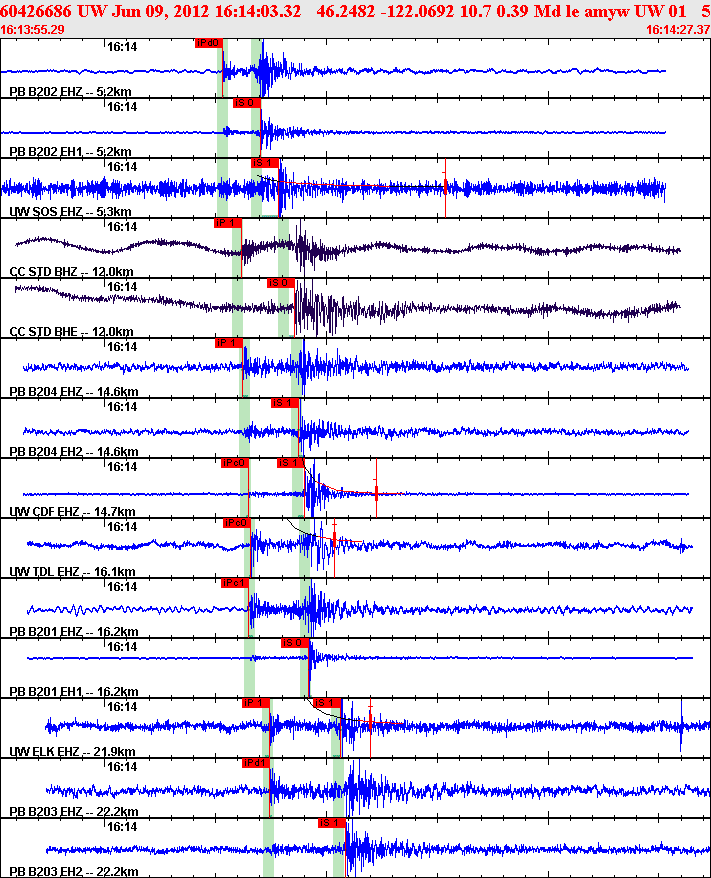
Task: Select the iS 1 pick flag on B203 EH2
Action: pos(331,823)
